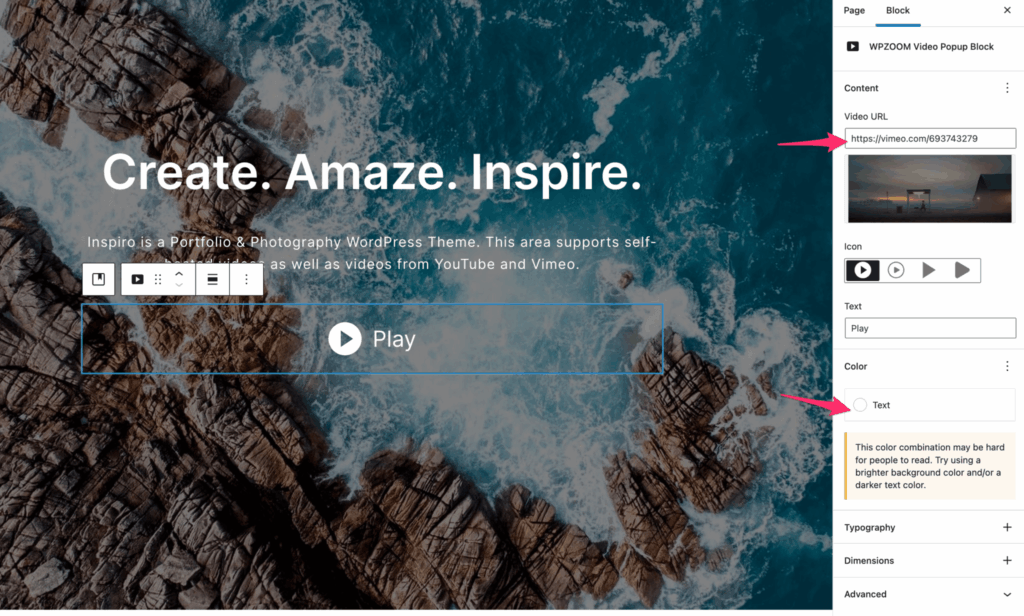Open the alignment tool in block toolbar

pos(212,280)
